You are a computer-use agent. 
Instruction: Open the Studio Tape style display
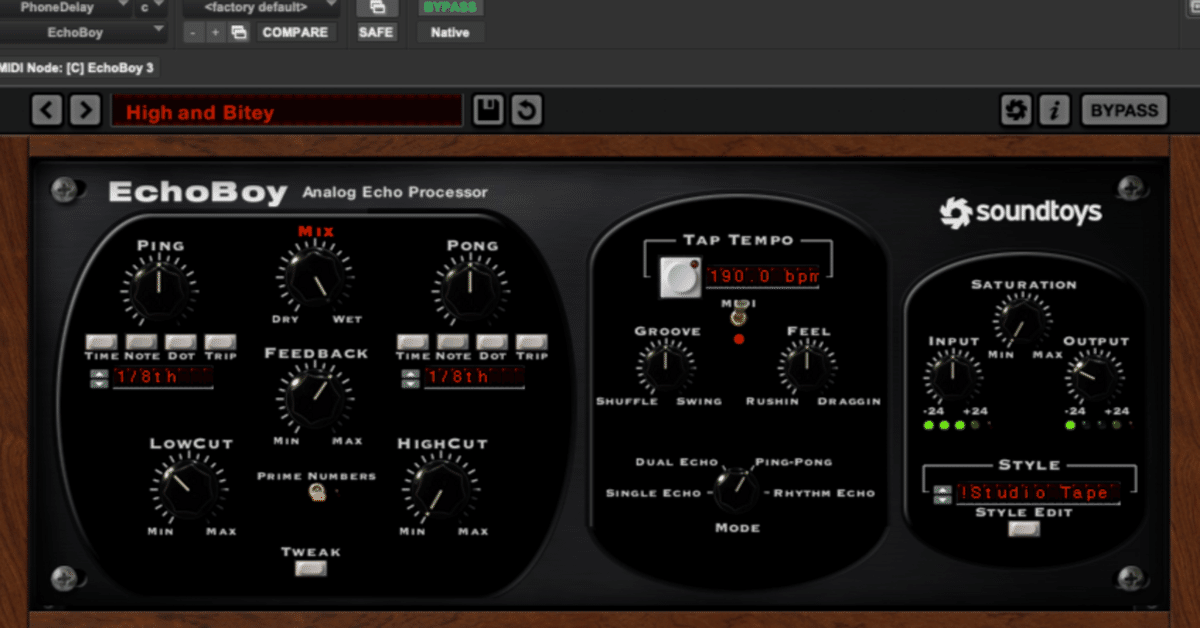1038,493
